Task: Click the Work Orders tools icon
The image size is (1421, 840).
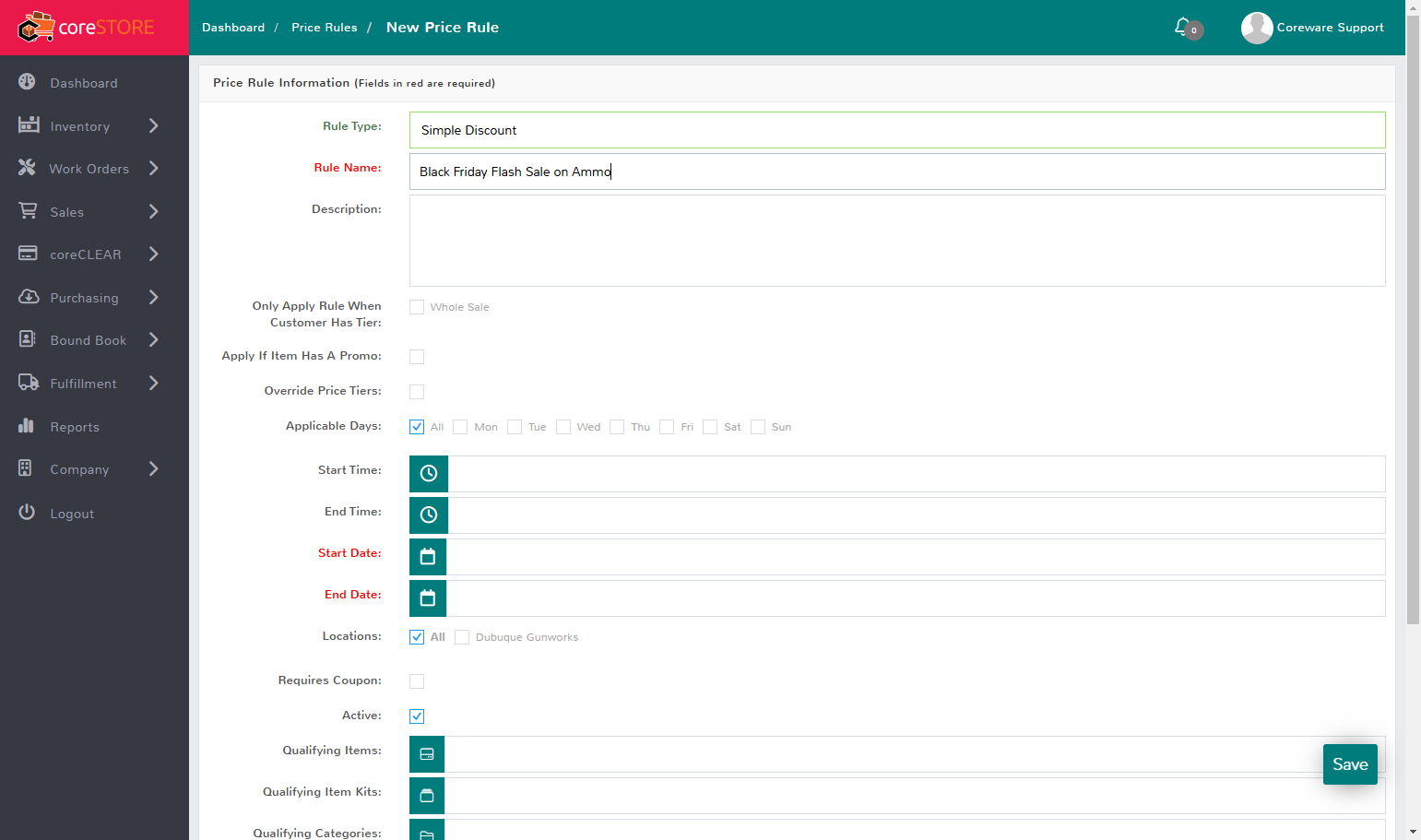Action: [28, 168]
